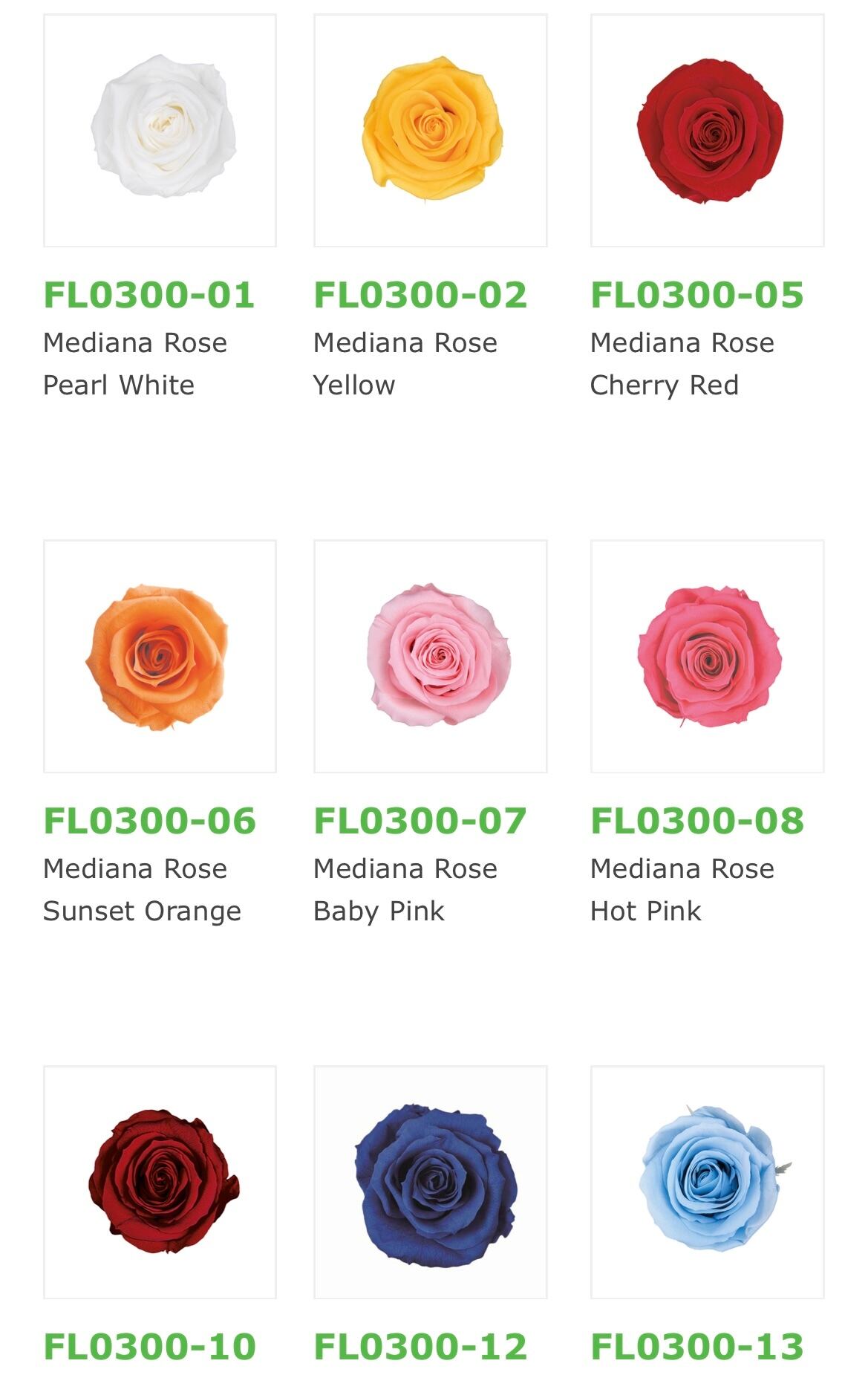This screenshot has width=868, height=1375.
Task: Click the FL0300-02 product link
Action: tap(420, 295)
